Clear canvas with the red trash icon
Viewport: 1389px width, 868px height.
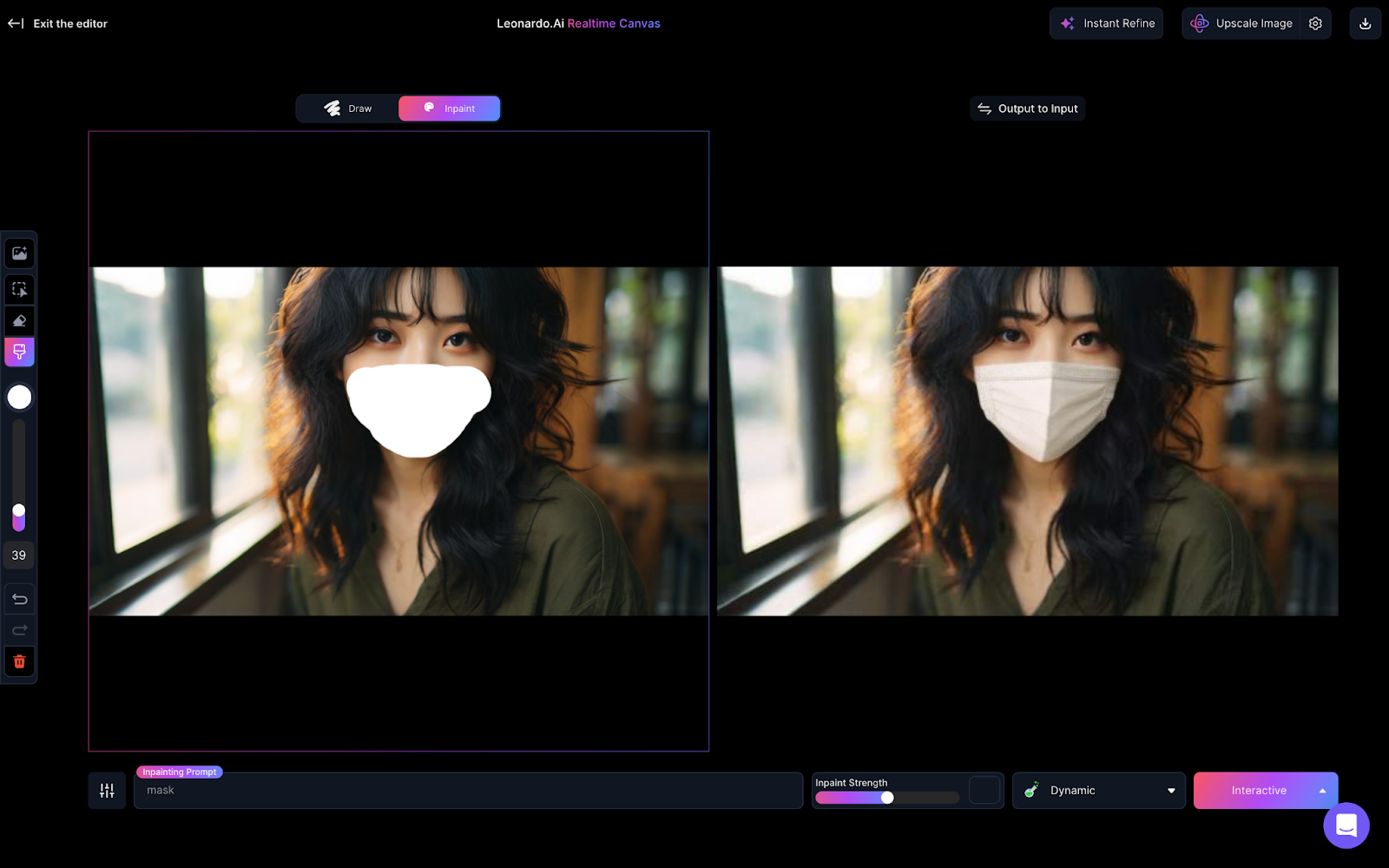(19, 661)
